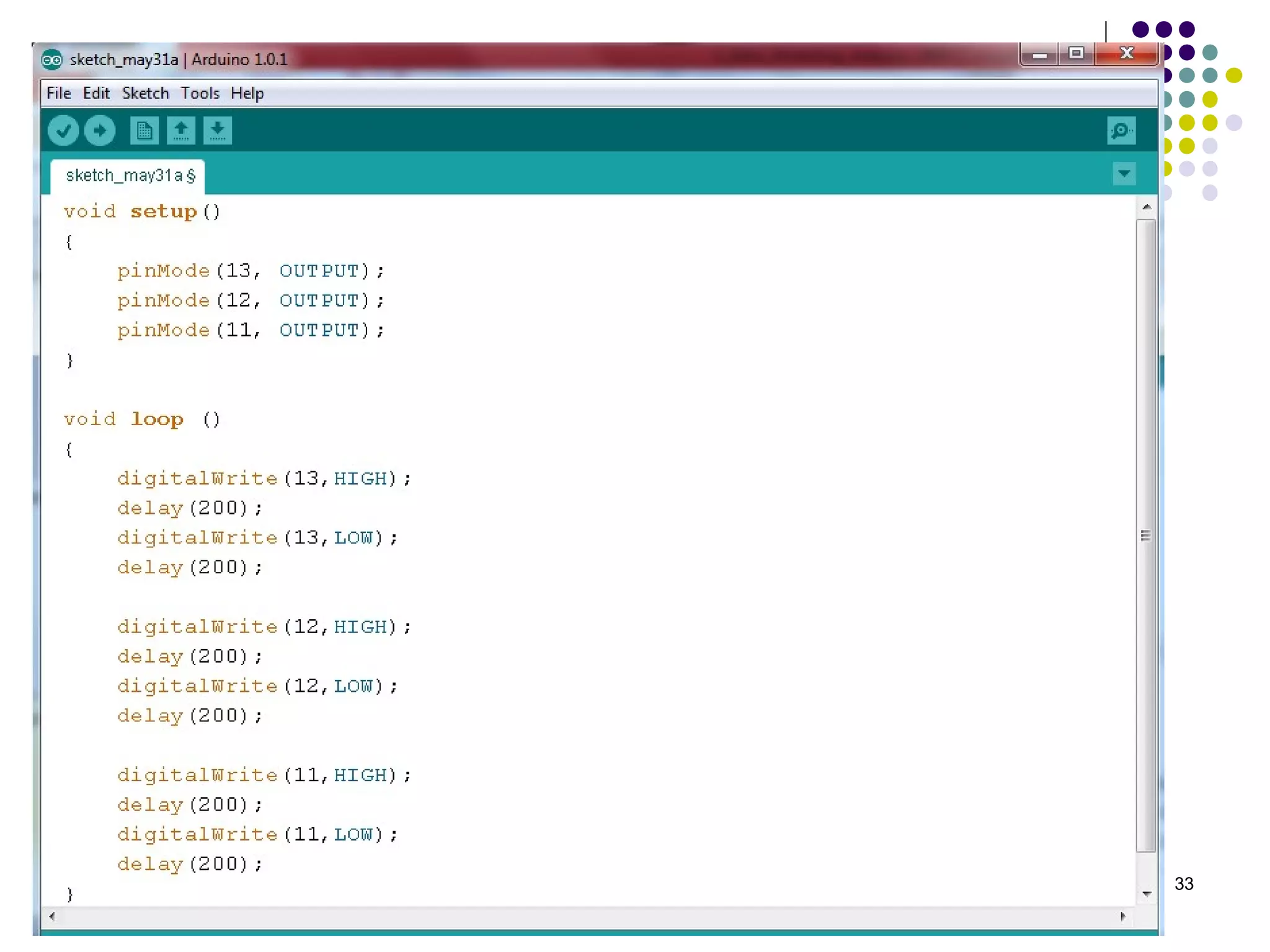Click the Verify checkmark button

[63, 131]
